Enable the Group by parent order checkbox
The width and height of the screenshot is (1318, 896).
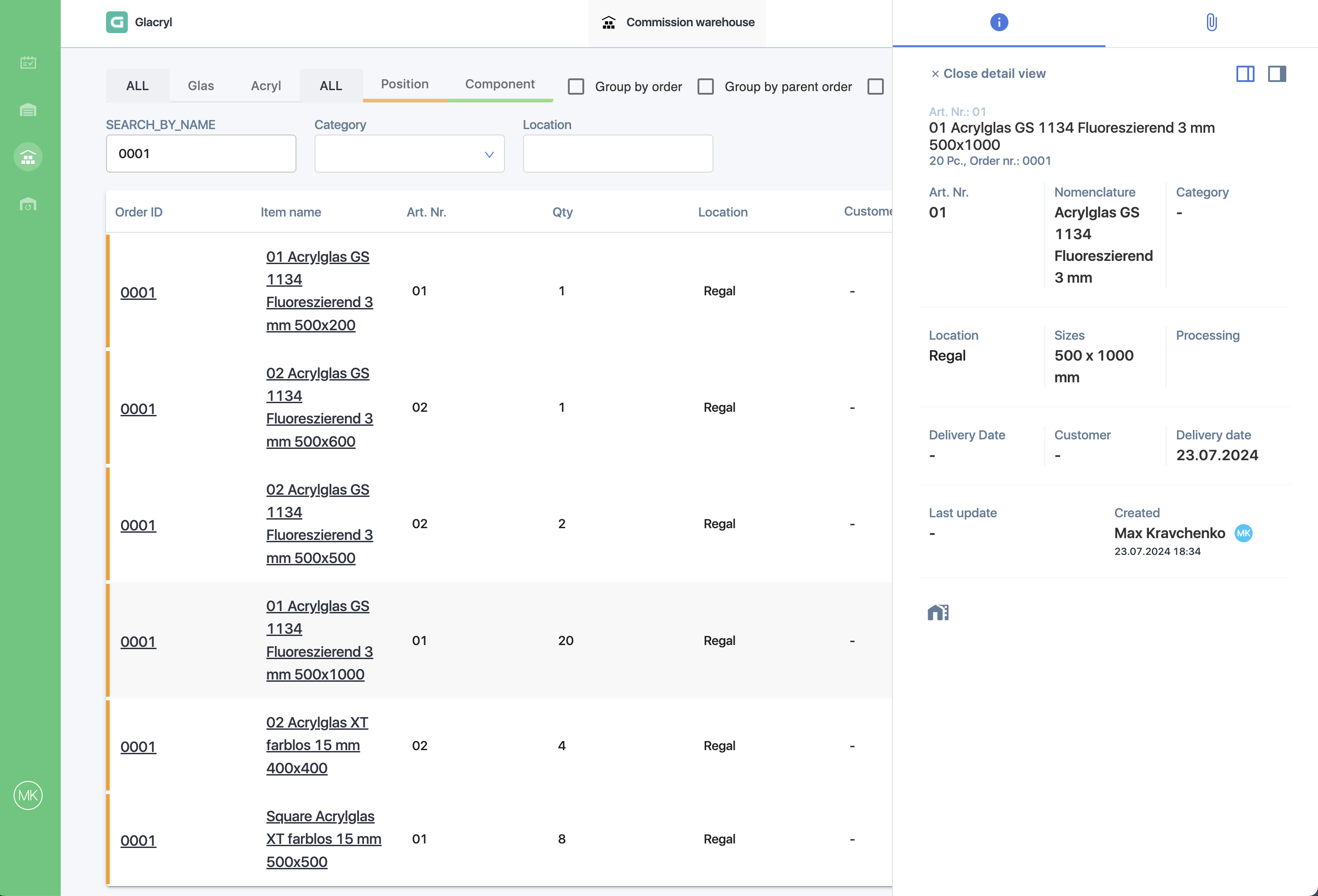point(705,87)
